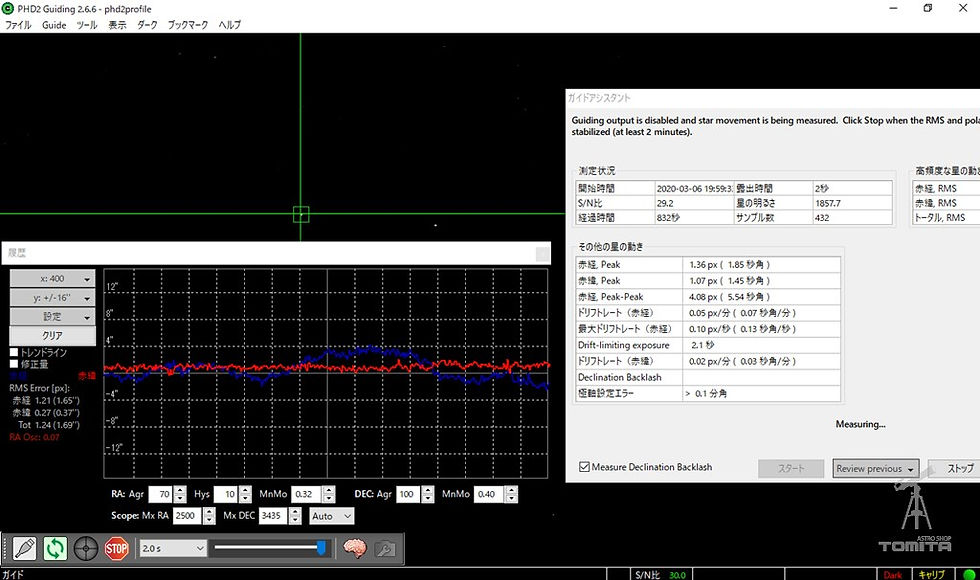The width and height of the screenshot is (980, 580).
Task: Click the green guide star lock box
Action: (x=301, y=214)
